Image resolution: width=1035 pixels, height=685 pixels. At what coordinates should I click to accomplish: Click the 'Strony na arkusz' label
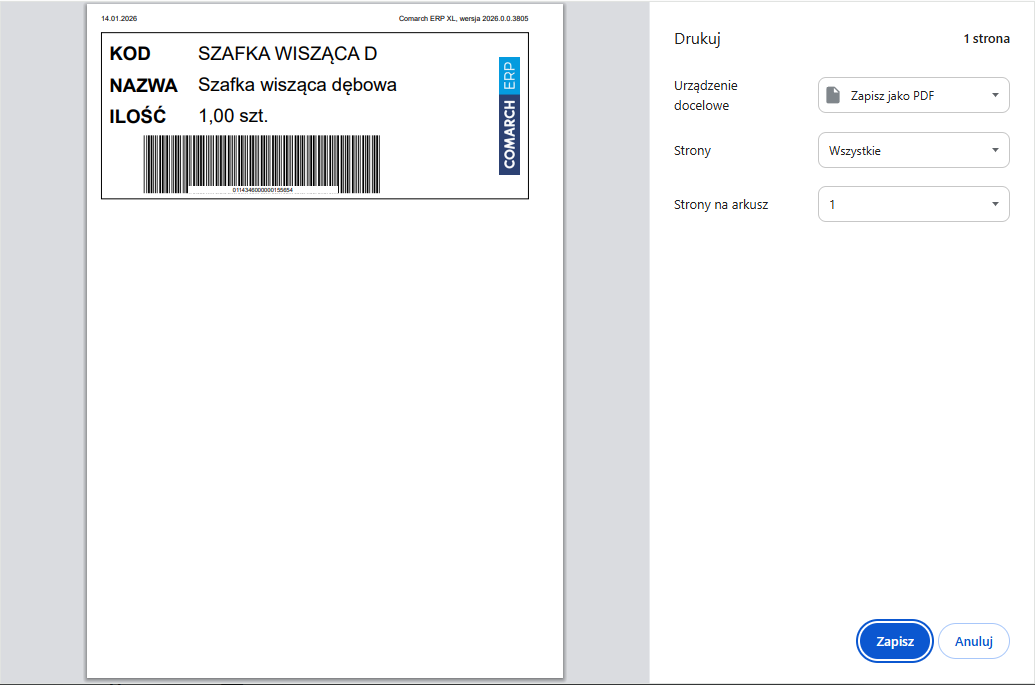(x=721, y=205)
